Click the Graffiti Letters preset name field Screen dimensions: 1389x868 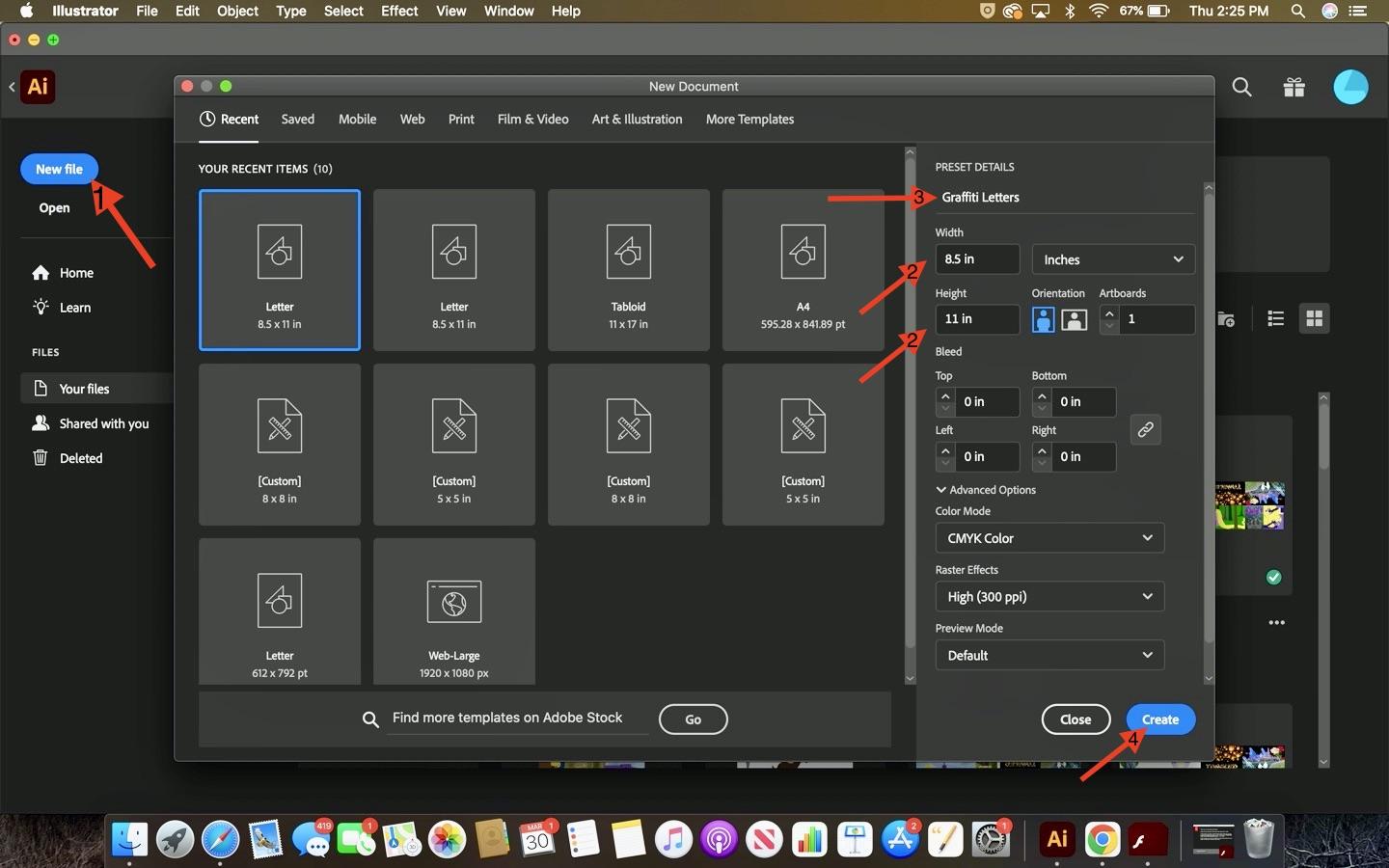1065,198
